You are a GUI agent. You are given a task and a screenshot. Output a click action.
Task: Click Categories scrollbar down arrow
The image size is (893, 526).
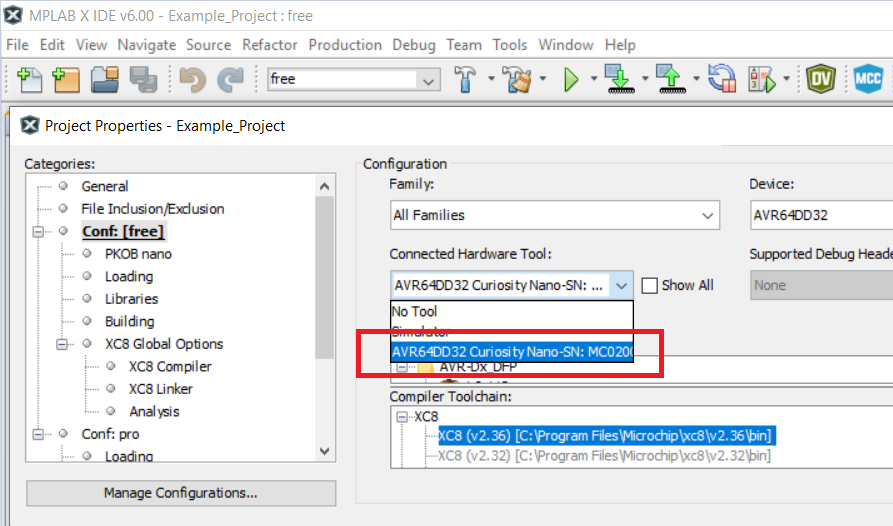(325, 451)
